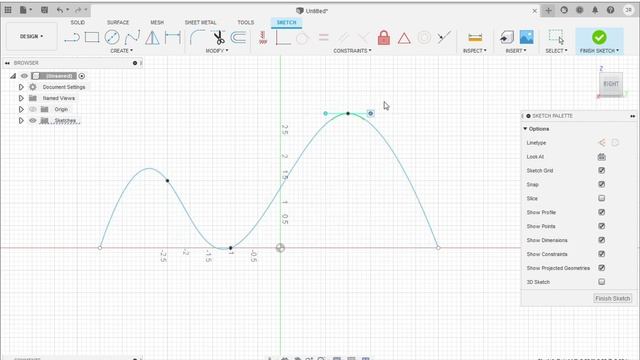Viewport: 640px width, 360px height.
Task: Select the Rectangle sketch tool
Action: (92, 38)
